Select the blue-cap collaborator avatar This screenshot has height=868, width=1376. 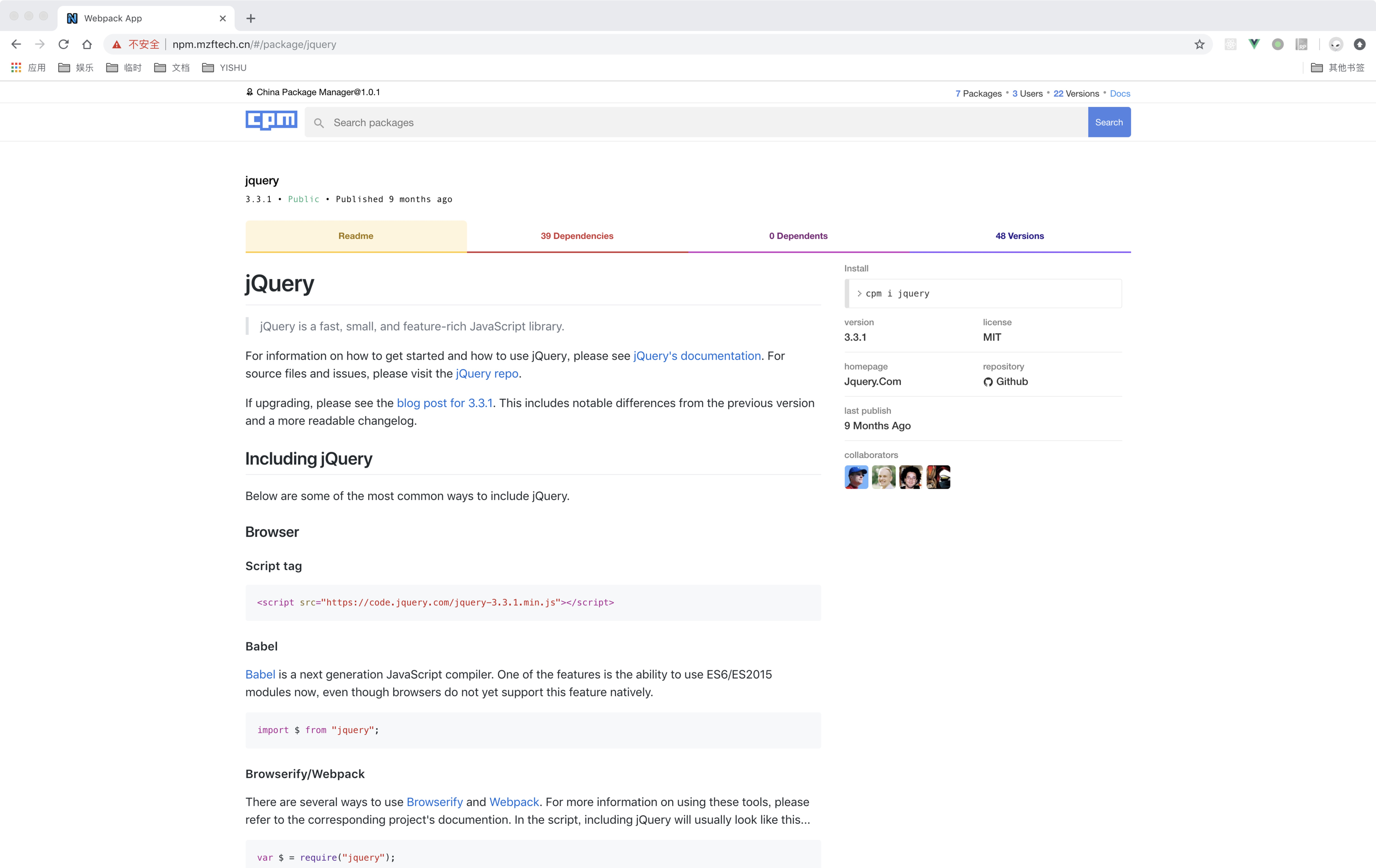tap(856, 477)
